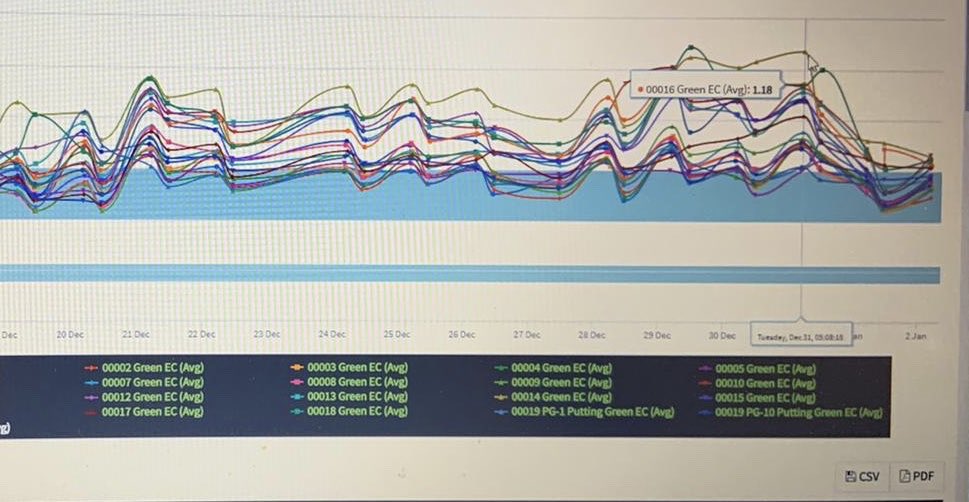Toggle the 00014 Green EC (Avg) series

click(553, 397)
